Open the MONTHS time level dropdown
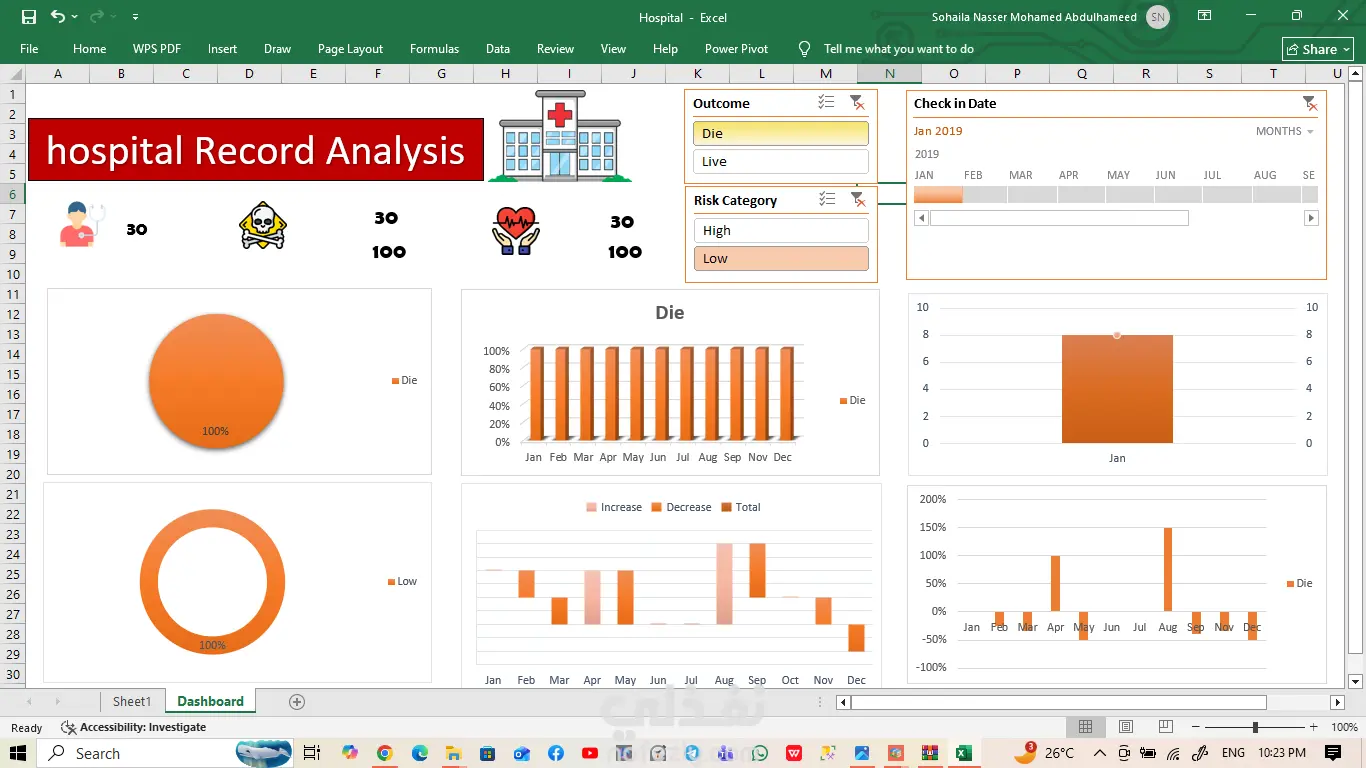The width and height of the screenshot is (1366, 768). tap(1284, 131)
